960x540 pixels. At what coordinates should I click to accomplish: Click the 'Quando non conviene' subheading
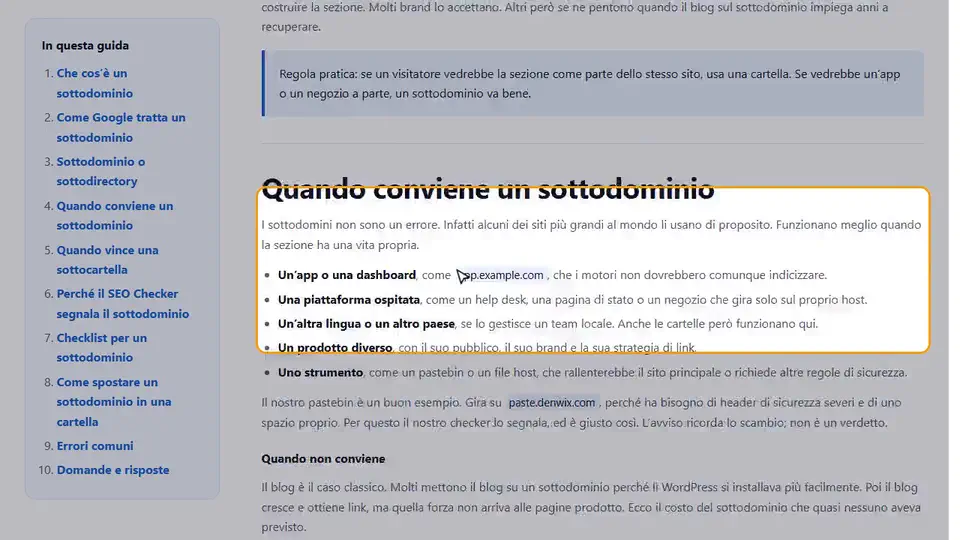point(323,459)
